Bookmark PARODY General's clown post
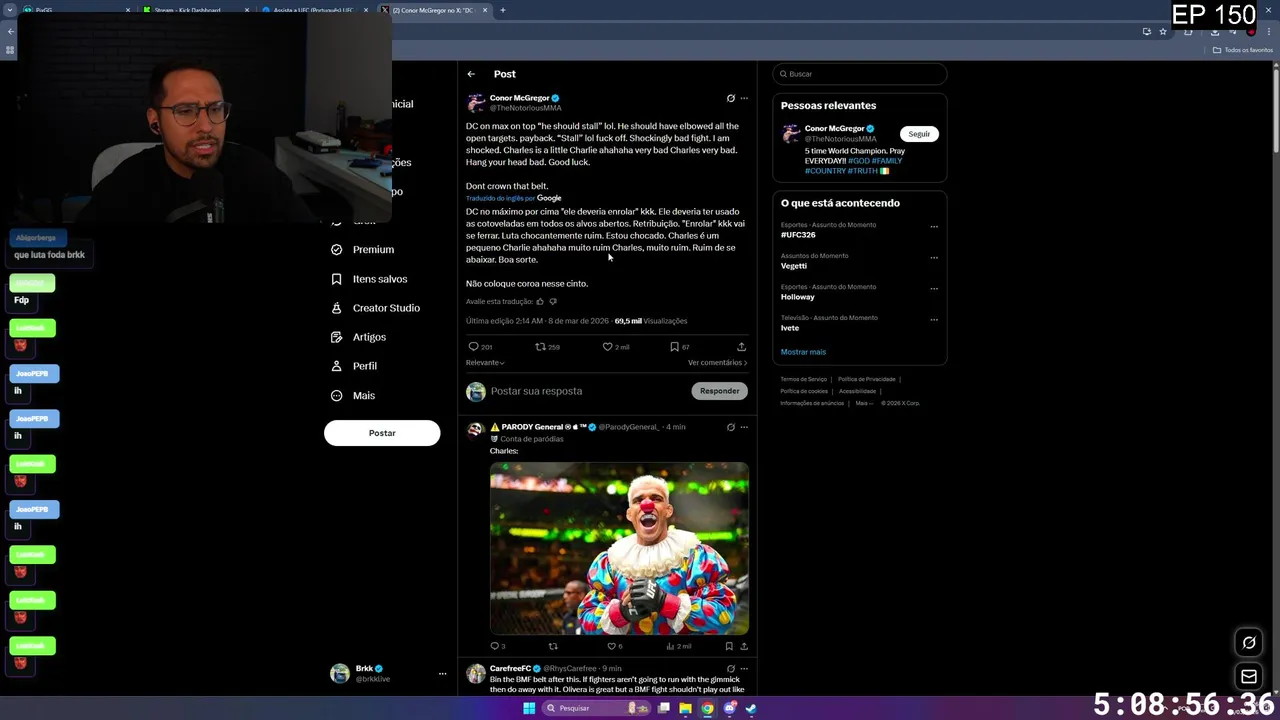The width and height of the screenshot is (1280, 720). pos(729,646)
